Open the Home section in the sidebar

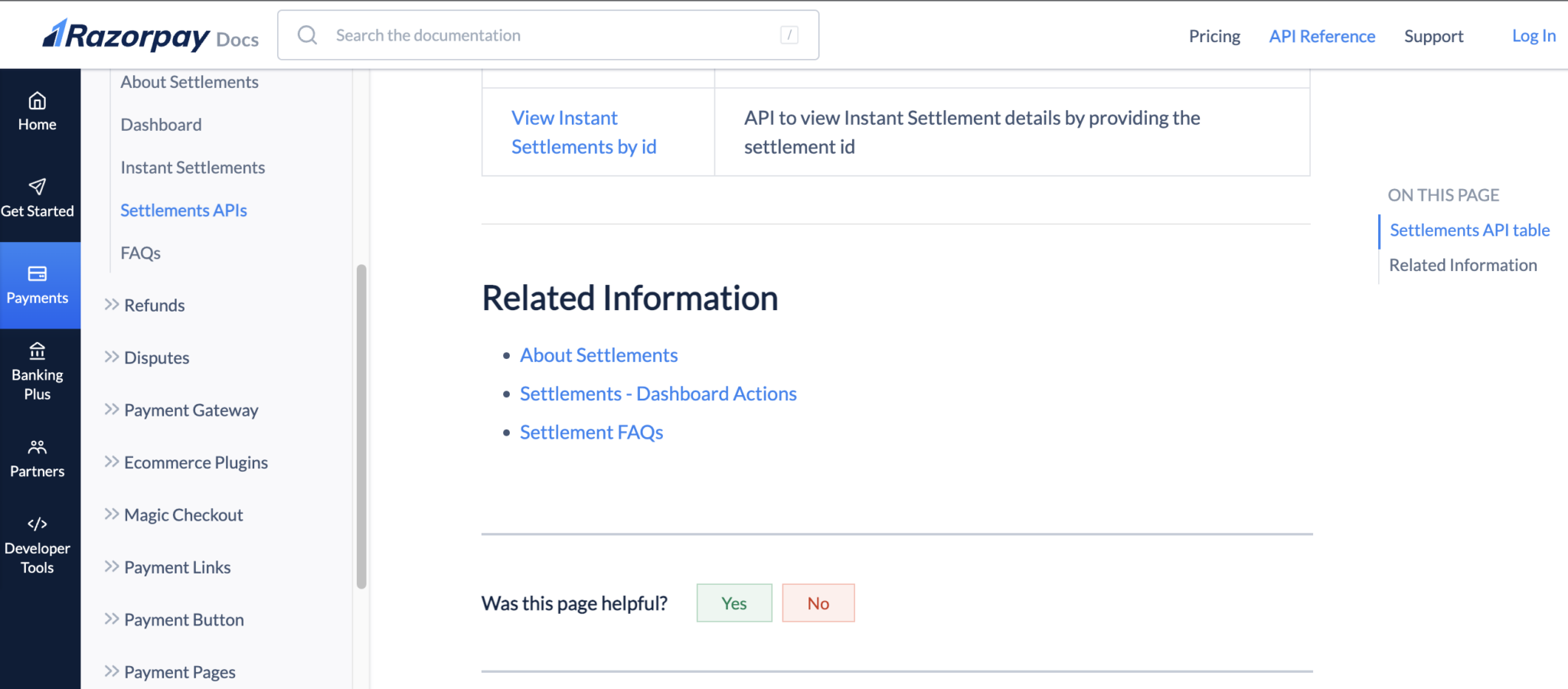pos(38,109)
